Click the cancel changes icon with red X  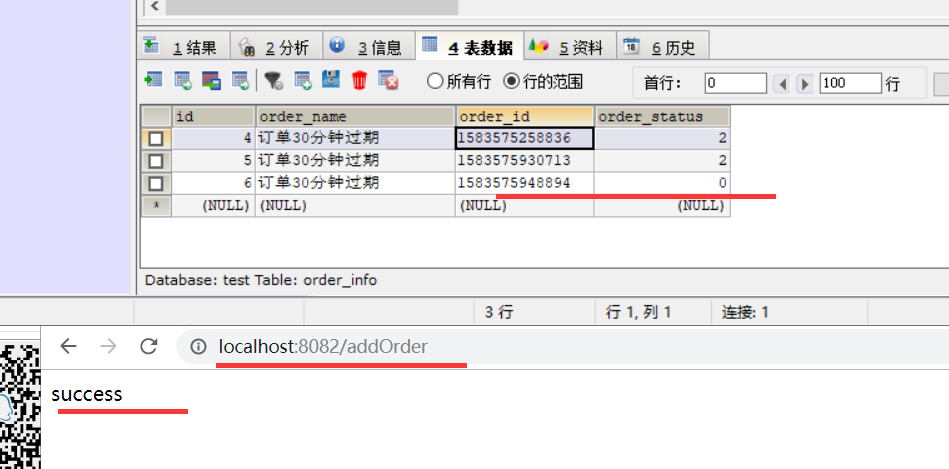tap(388, 80)
